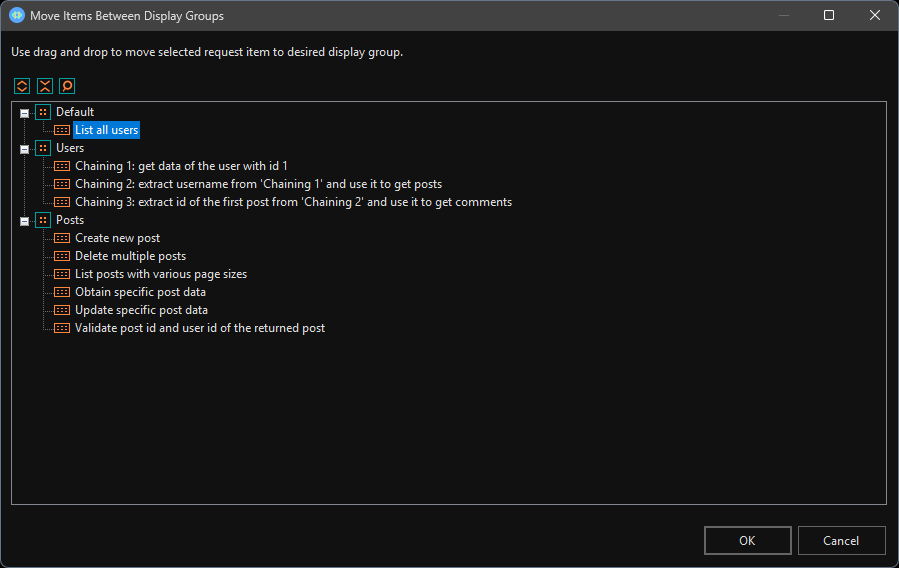Click the icon beside Update specific post data
This screenshot has width=899, height=568.
62,310
